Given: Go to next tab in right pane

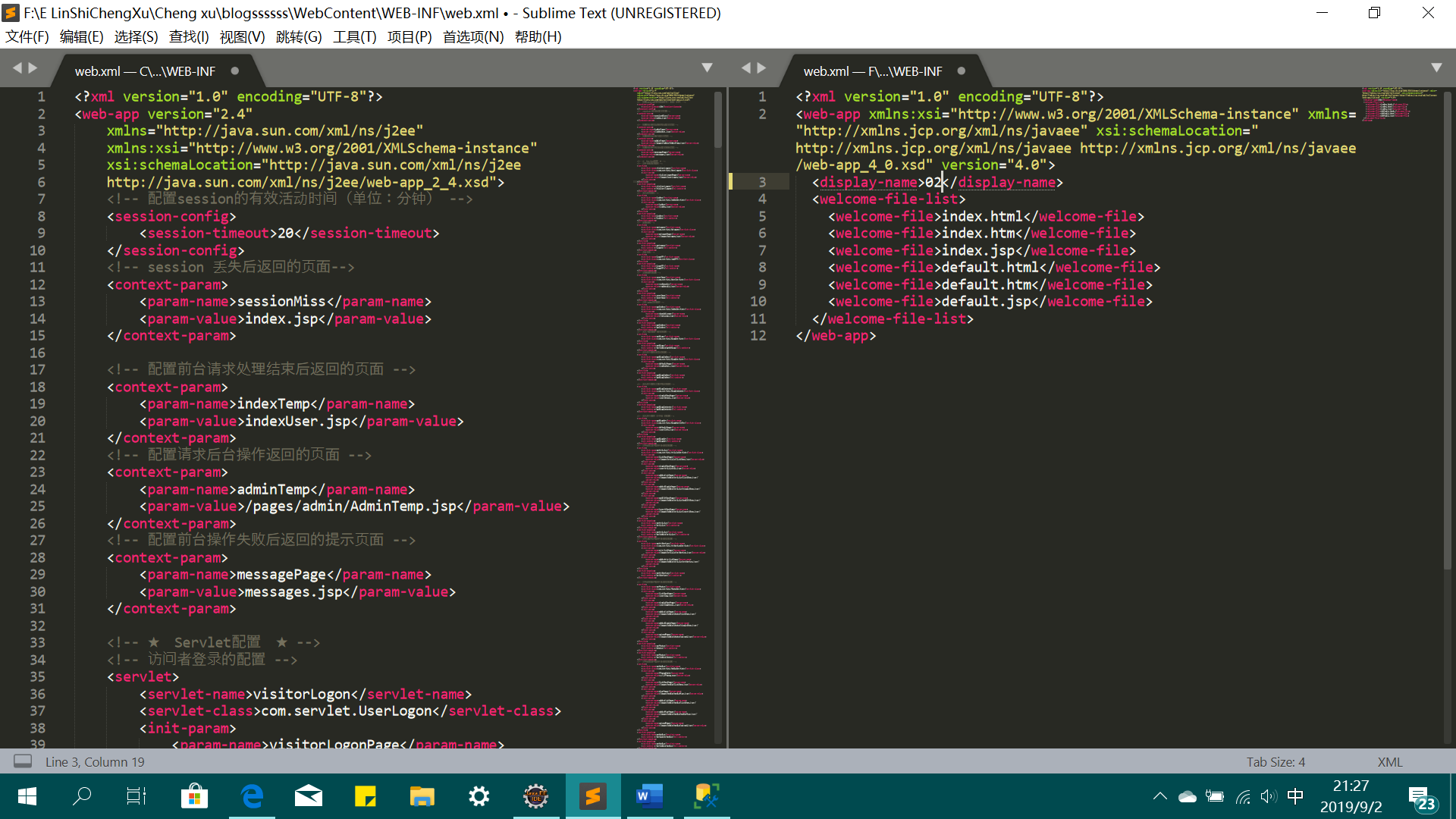Looking at the screenshot, I should 761,68.
